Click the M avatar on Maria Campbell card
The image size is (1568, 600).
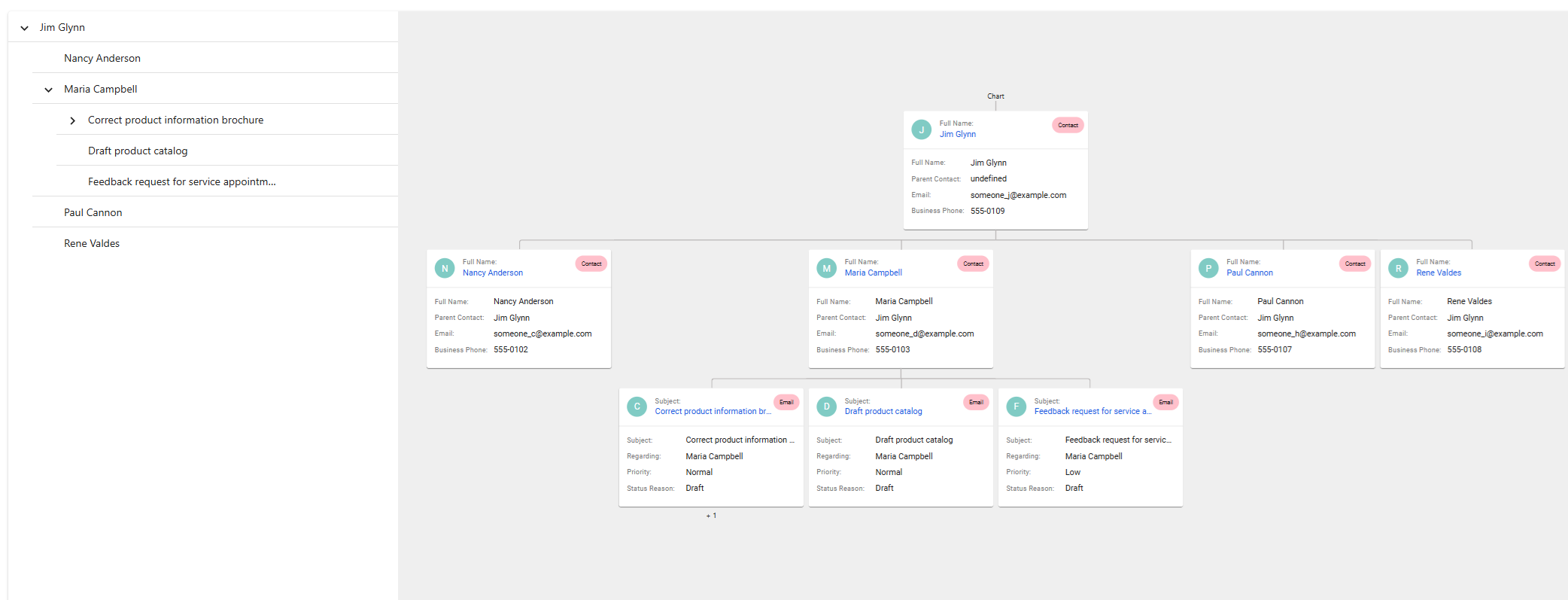826,268
